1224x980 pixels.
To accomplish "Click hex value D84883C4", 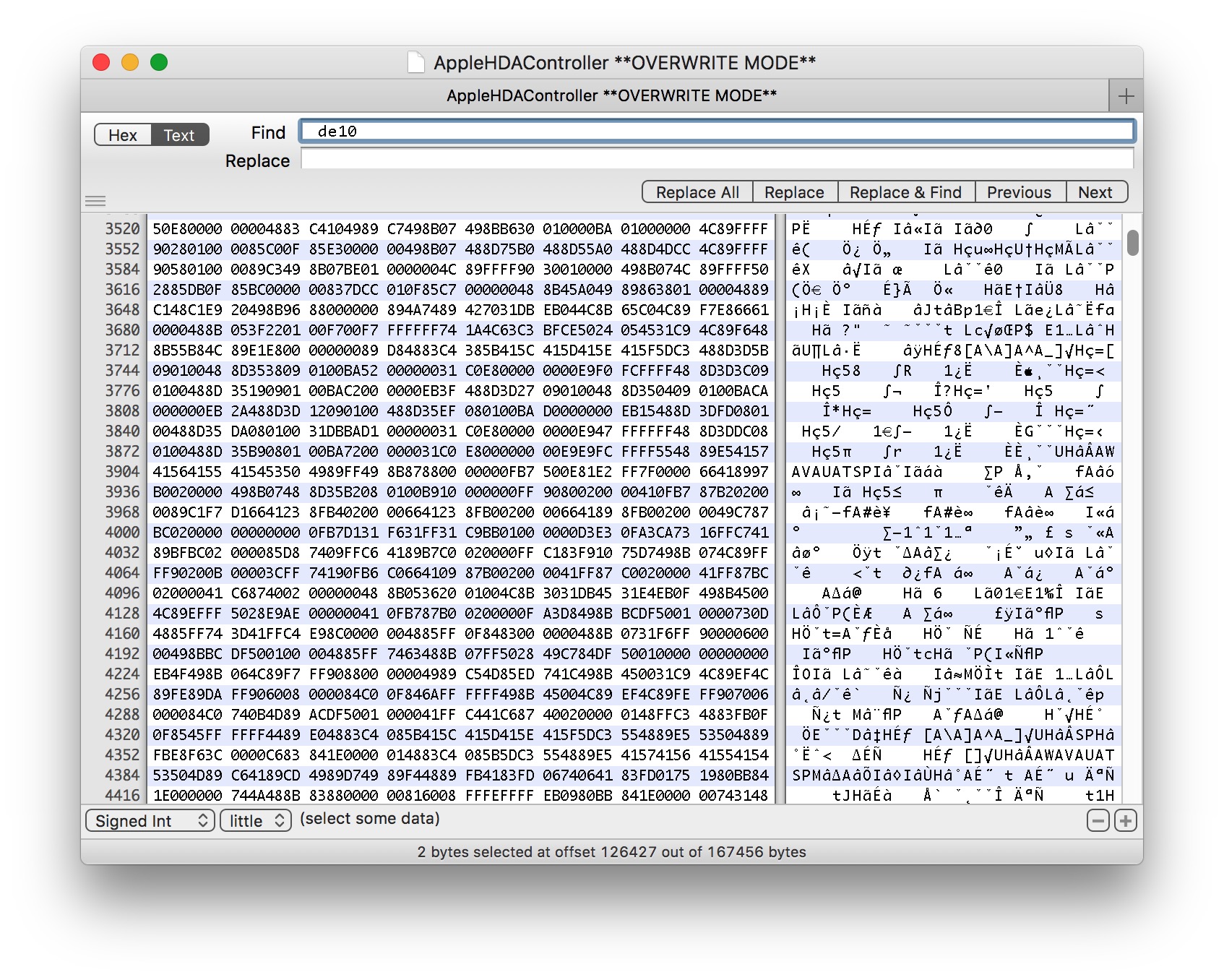I will [x=422, y=351].
